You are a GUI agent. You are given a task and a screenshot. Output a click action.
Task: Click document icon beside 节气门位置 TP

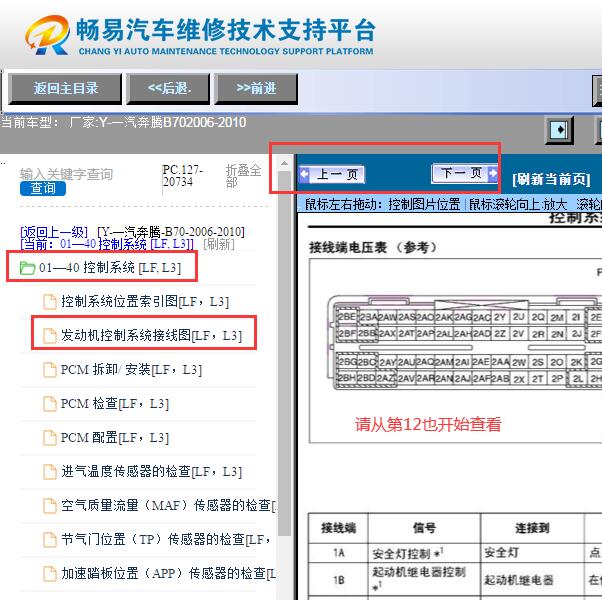[x=50, y=540]
